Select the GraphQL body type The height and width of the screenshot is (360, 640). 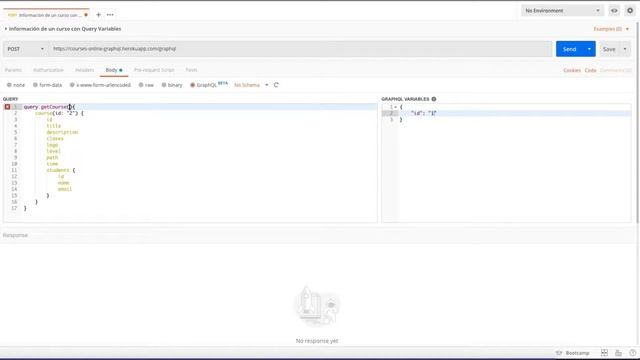[204, 85]
